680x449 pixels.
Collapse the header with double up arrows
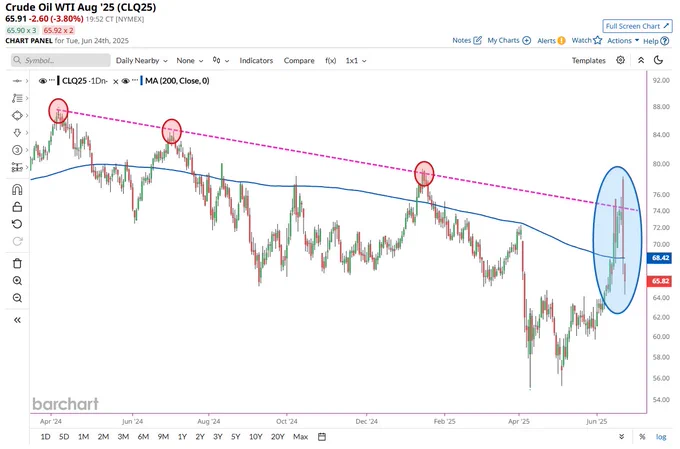[x=641, y=60]
